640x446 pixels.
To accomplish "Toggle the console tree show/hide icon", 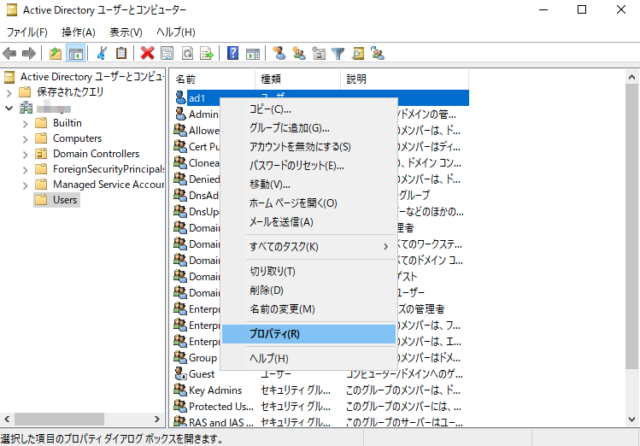I will point(76,53).
